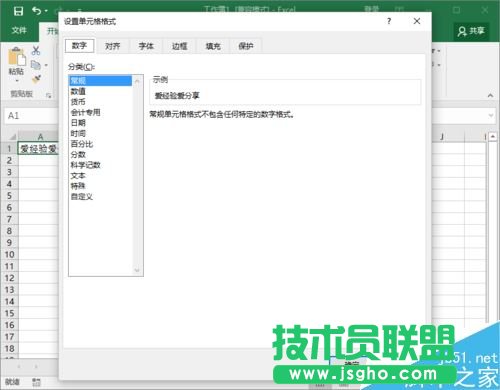Viewport: 500px width, 390px height.
Task: Click the Paste clipboard icon
Action: click(x=17, y=56)
